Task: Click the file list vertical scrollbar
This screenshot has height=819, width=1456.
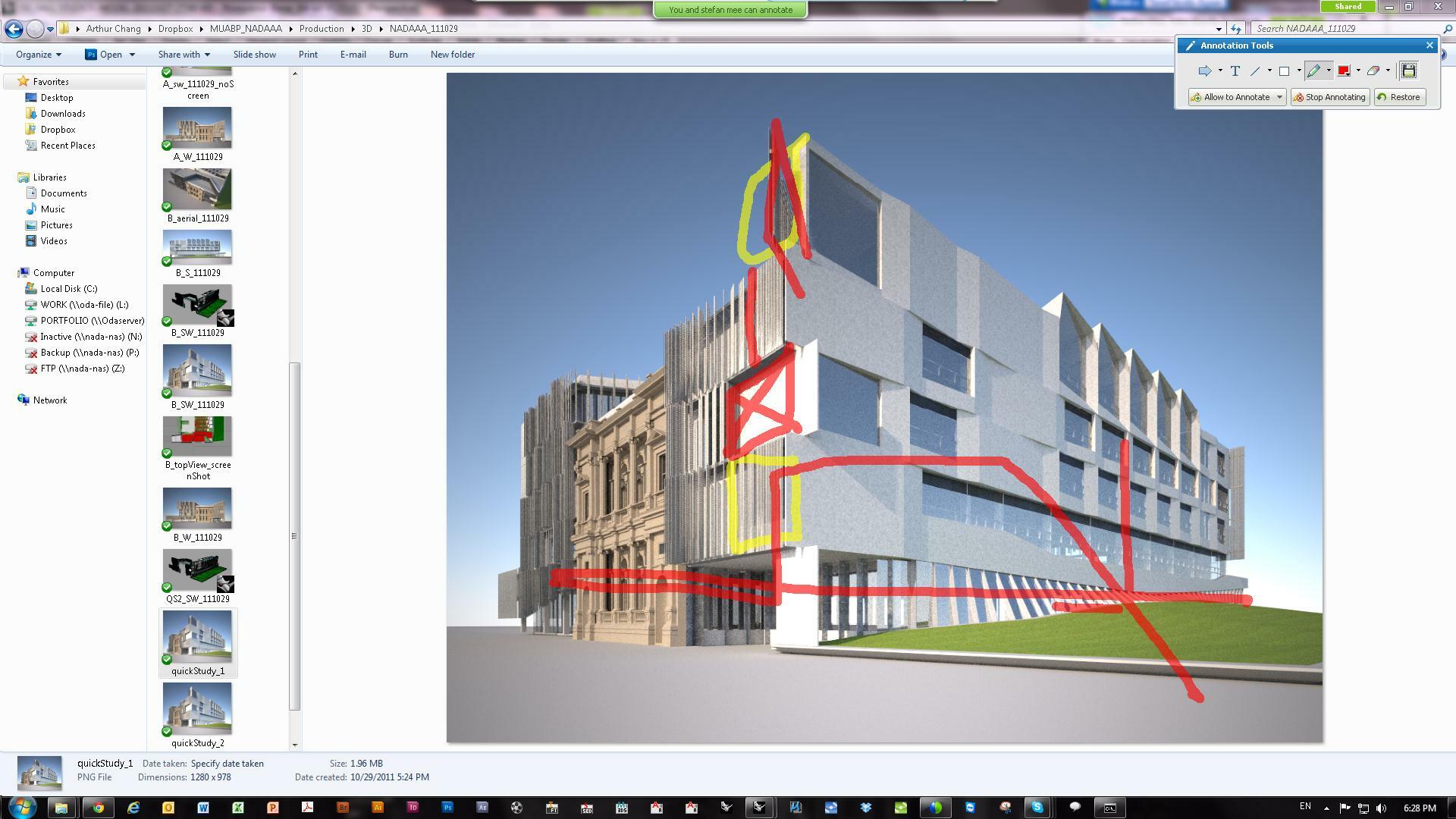Action: pyautogui.click(x=295, y=535)
